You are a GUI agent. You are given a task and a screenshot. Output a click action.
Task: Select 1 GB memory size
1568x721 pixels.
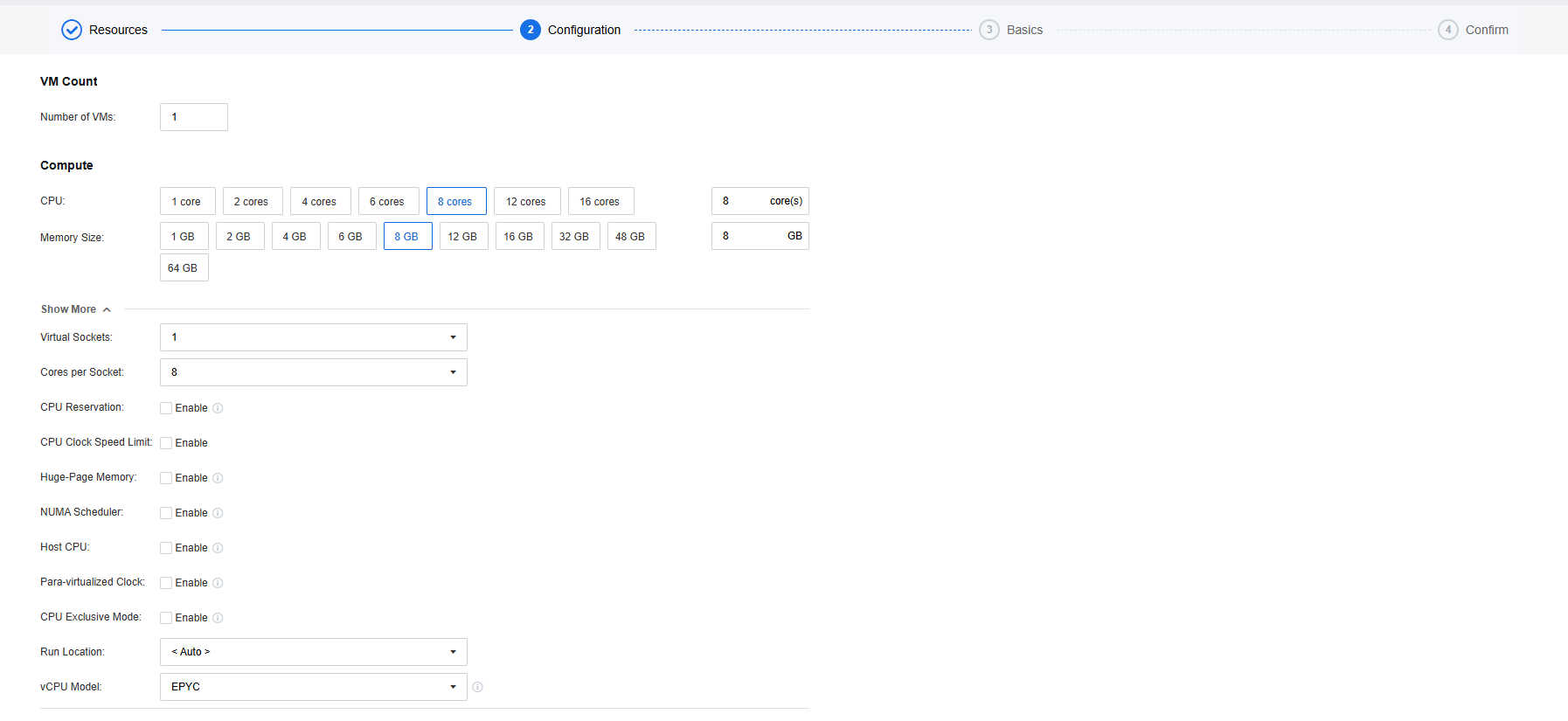pos(184,236)
